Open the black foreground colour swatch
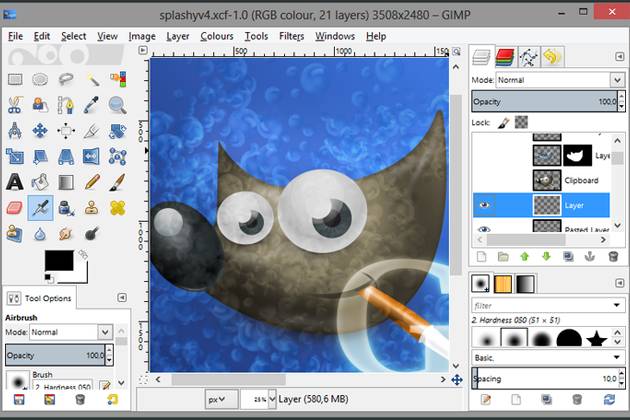The image size is (630, 420). point(59,260)
